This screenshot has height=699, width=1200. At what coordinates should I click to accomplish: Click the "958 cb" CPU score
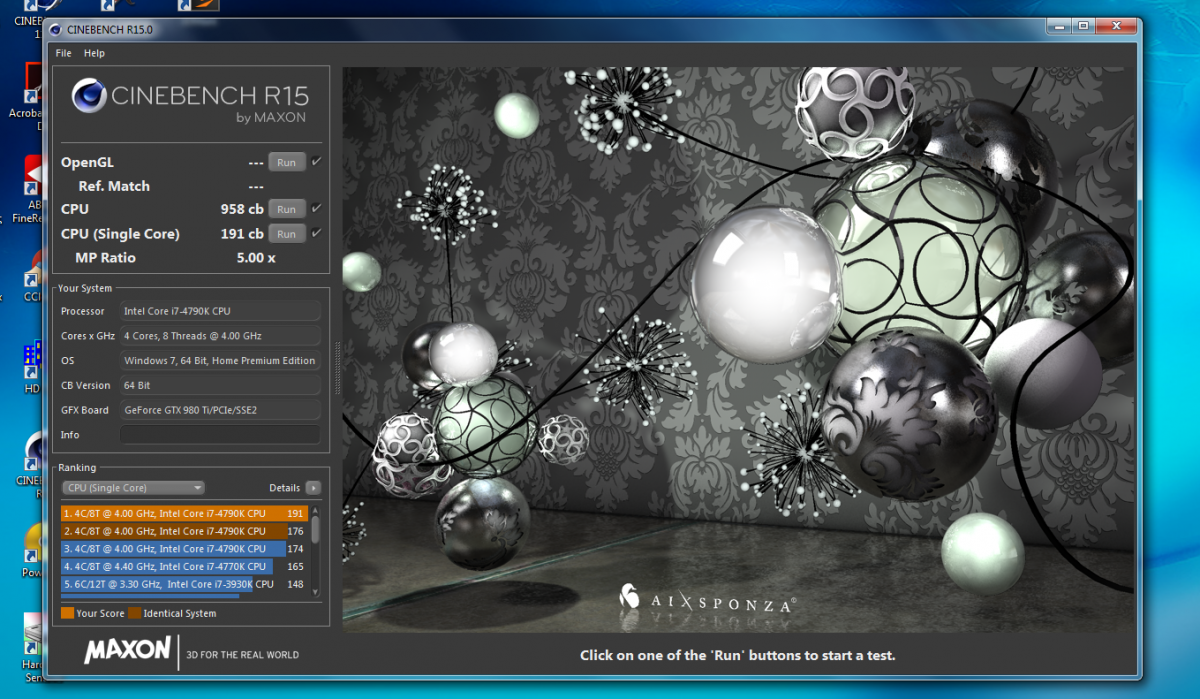coord(242,209)
